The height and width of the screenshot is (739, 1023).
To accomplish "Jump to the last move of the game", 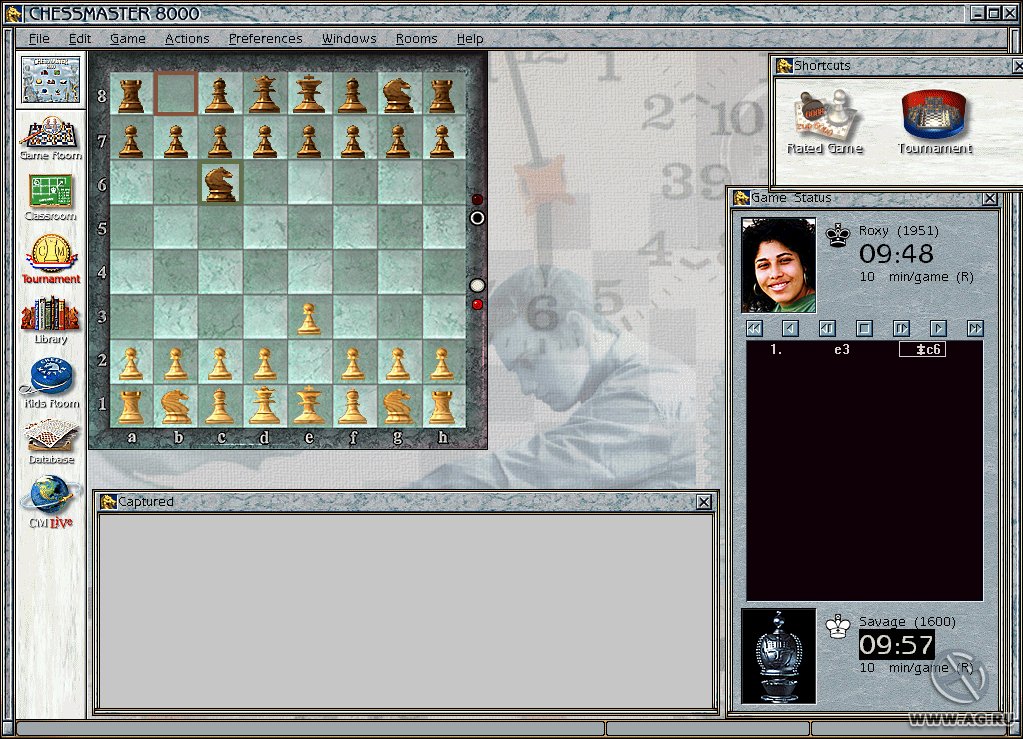I will pyautogui.click(x=975, y=328).
